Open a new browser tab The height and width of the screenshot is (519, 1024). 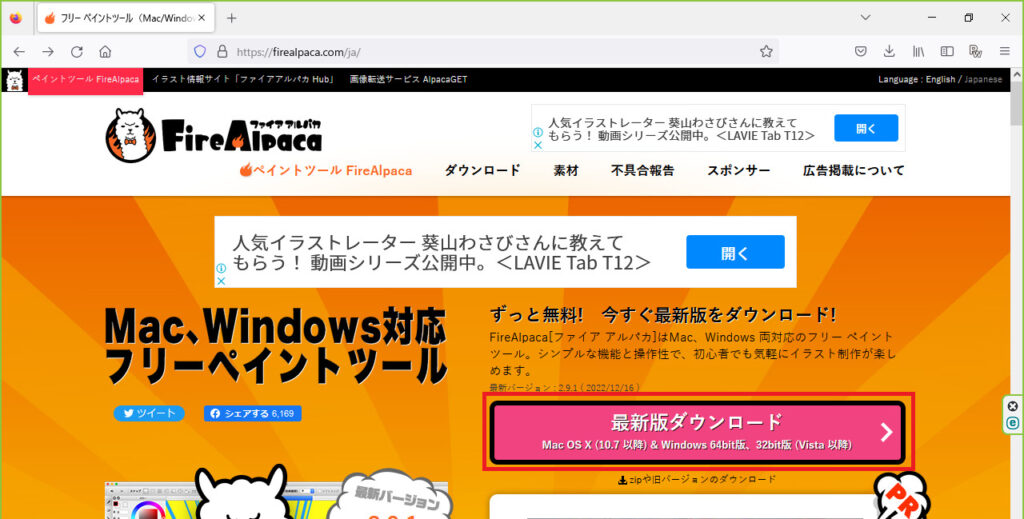pyautogui.click(x=231, y=18)
